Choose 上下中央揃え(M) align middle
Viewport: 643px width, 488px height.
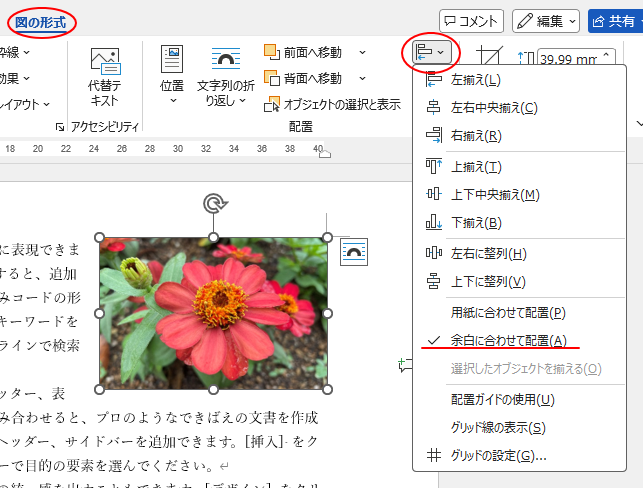(519, 194)
